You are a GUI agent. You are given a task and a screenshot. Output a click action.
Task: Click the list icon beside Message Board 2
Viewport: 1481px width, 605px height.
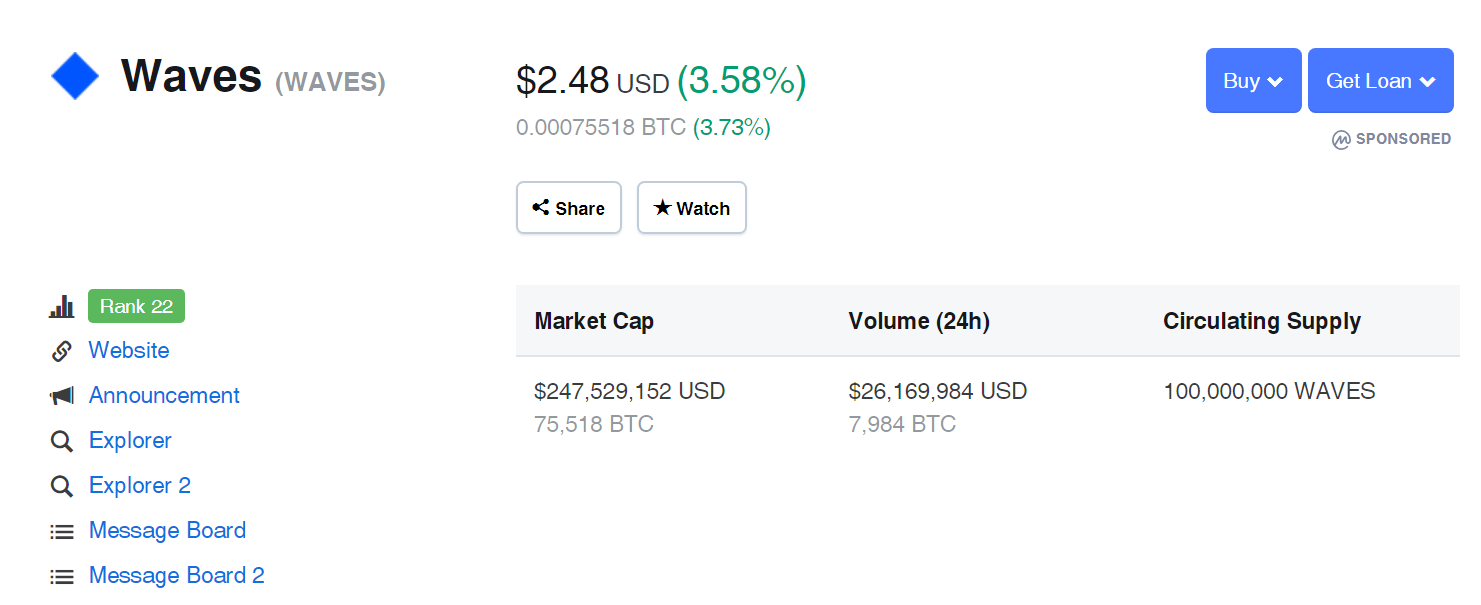click(62, 576)
